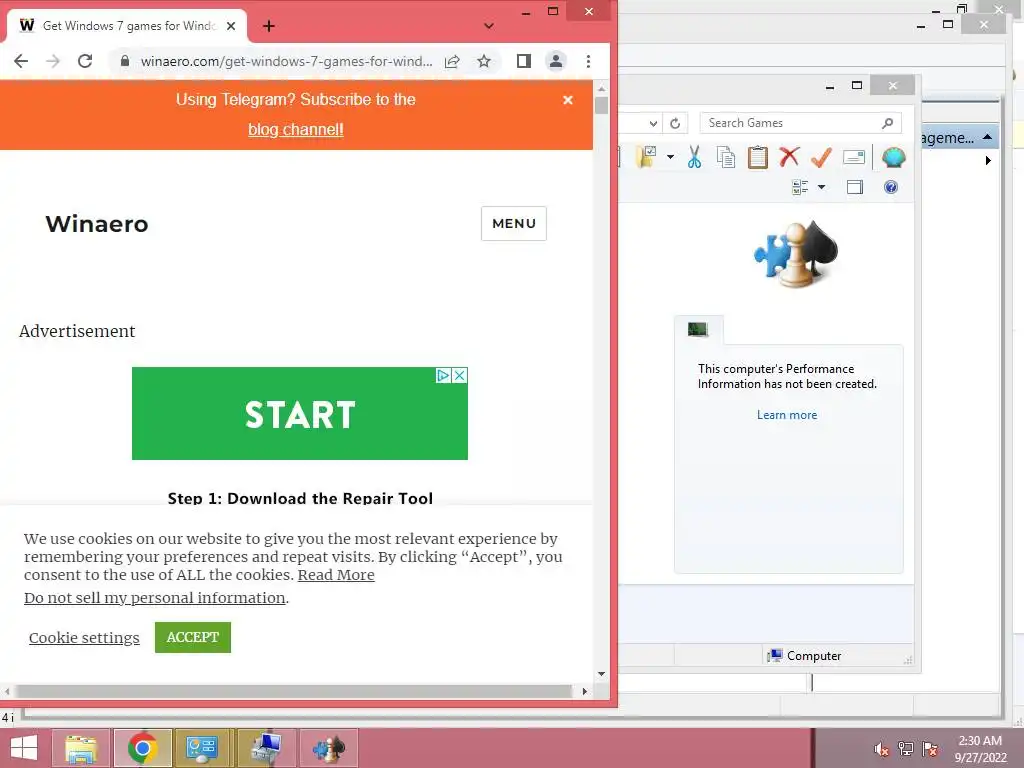
Task: Switch to Chrome in the taskbar
Action: (x=143, y=748)
